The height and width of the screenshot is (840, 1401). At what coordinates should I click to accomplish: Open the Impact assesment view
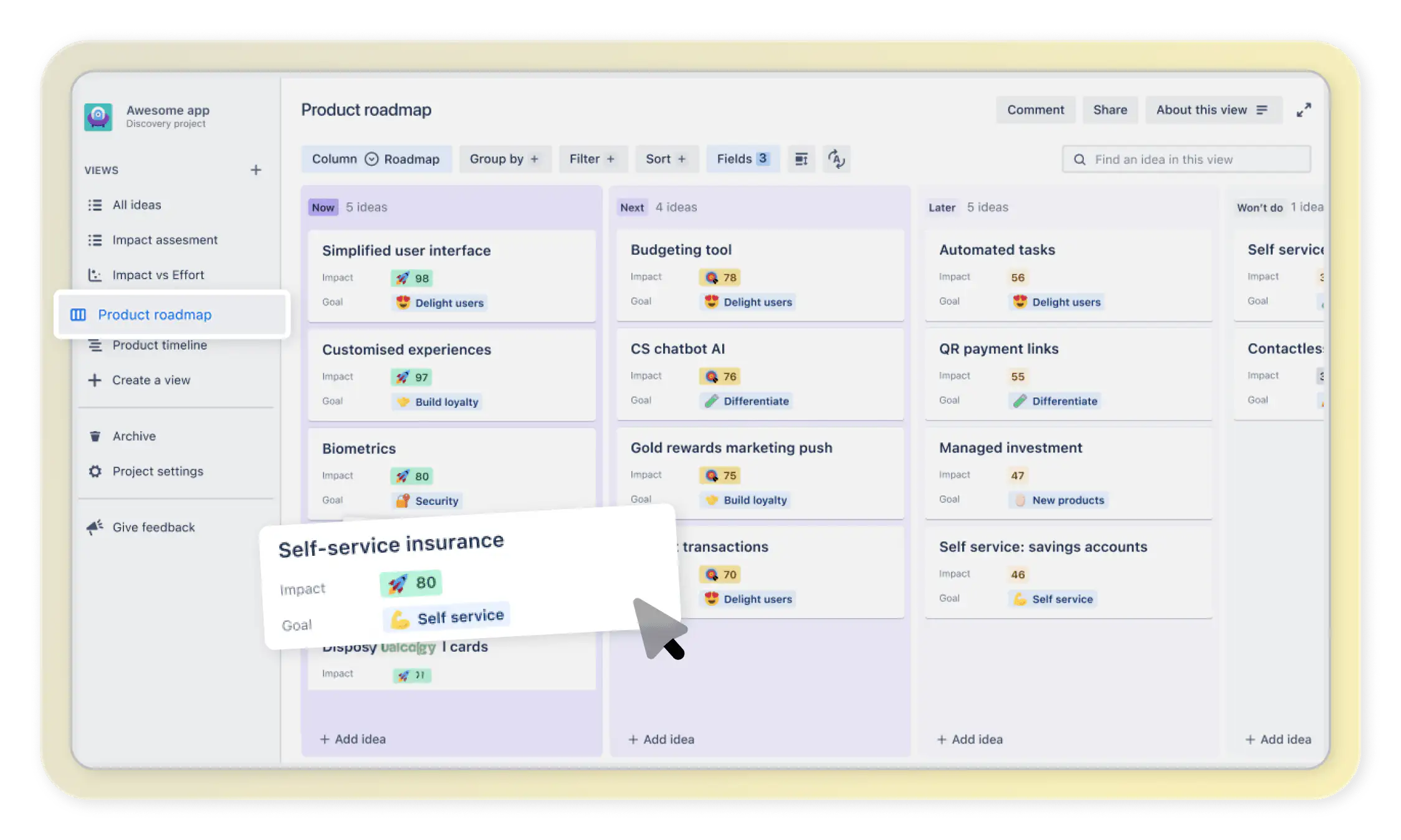(x=165, y=240)
